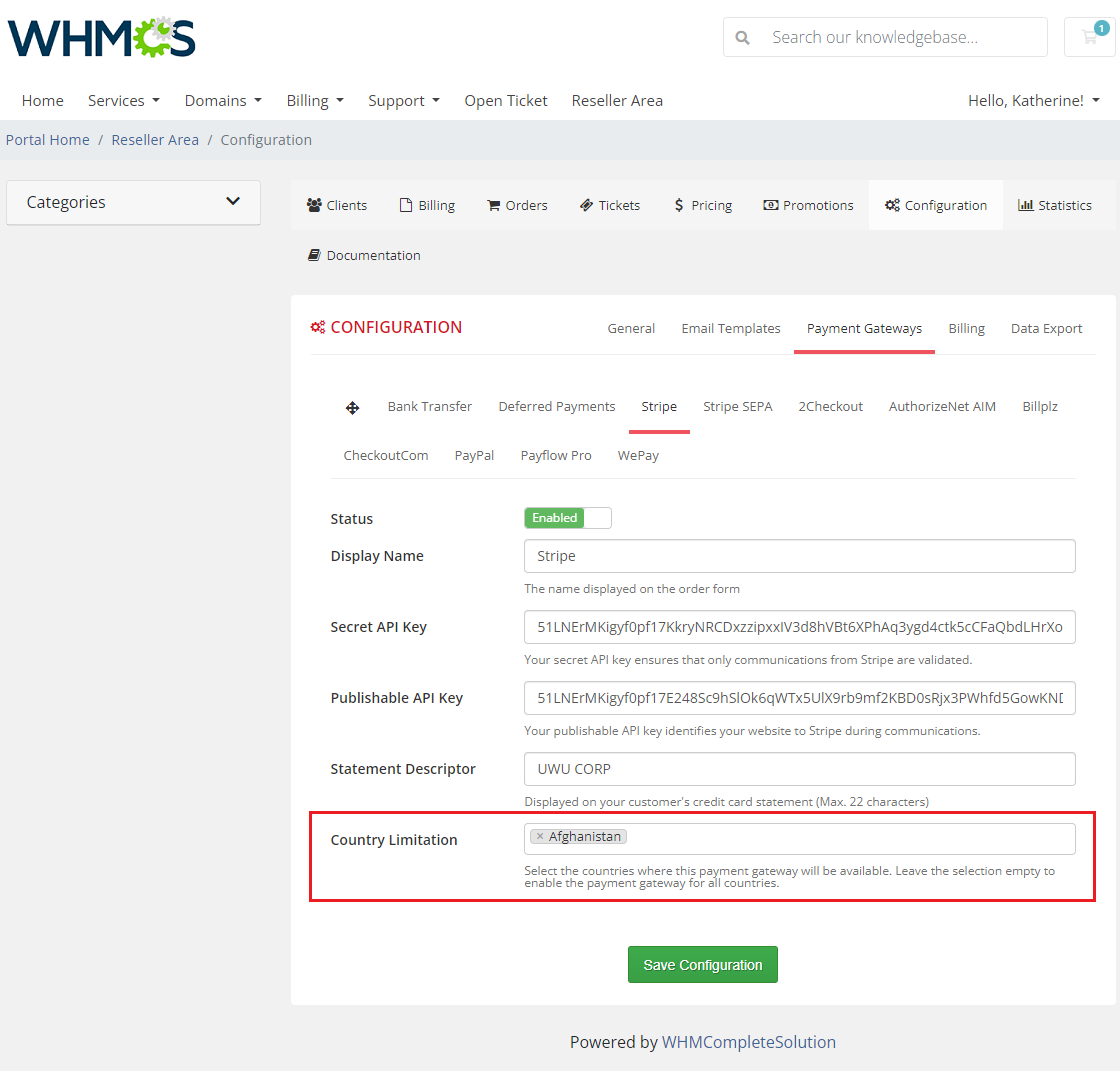Switch to the Data Export tab

coord(1046,328)
